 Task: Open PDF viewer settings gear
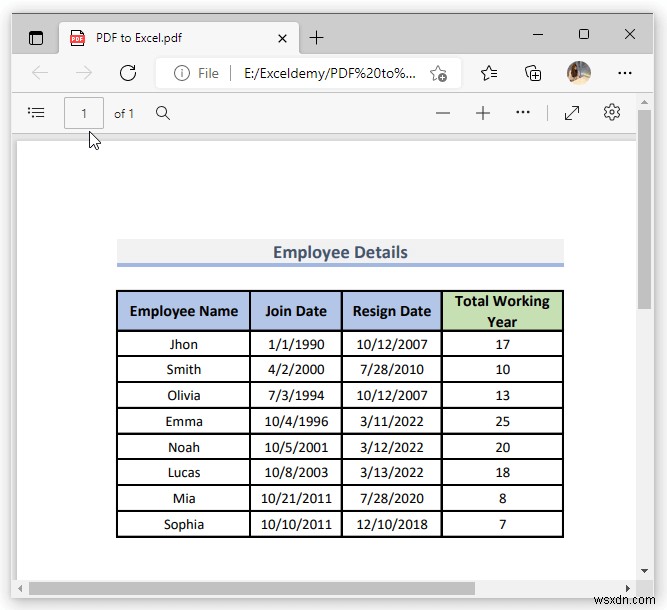pos(612,112)
